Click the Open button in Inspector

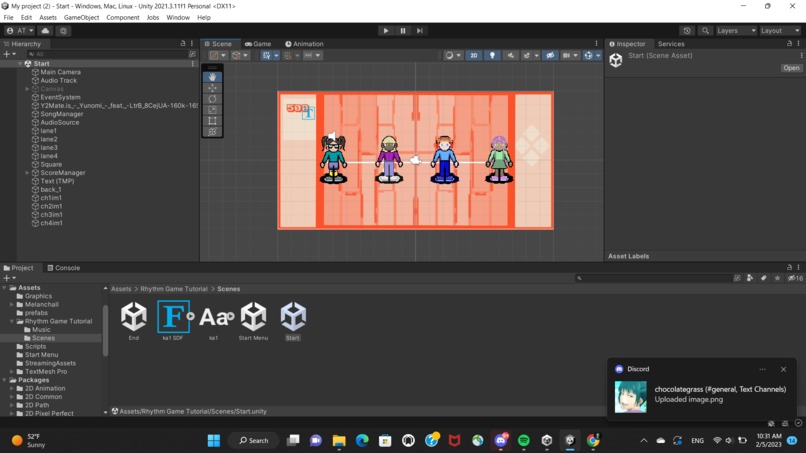coord(790,68)
